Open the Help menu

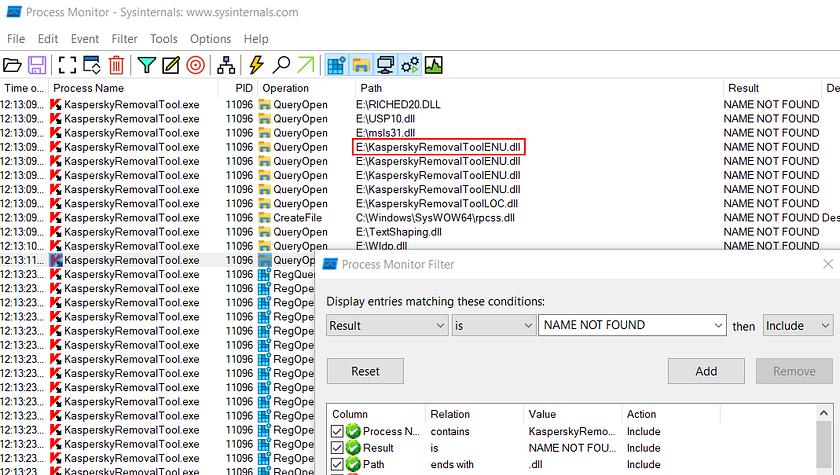[x=256, y=39]
